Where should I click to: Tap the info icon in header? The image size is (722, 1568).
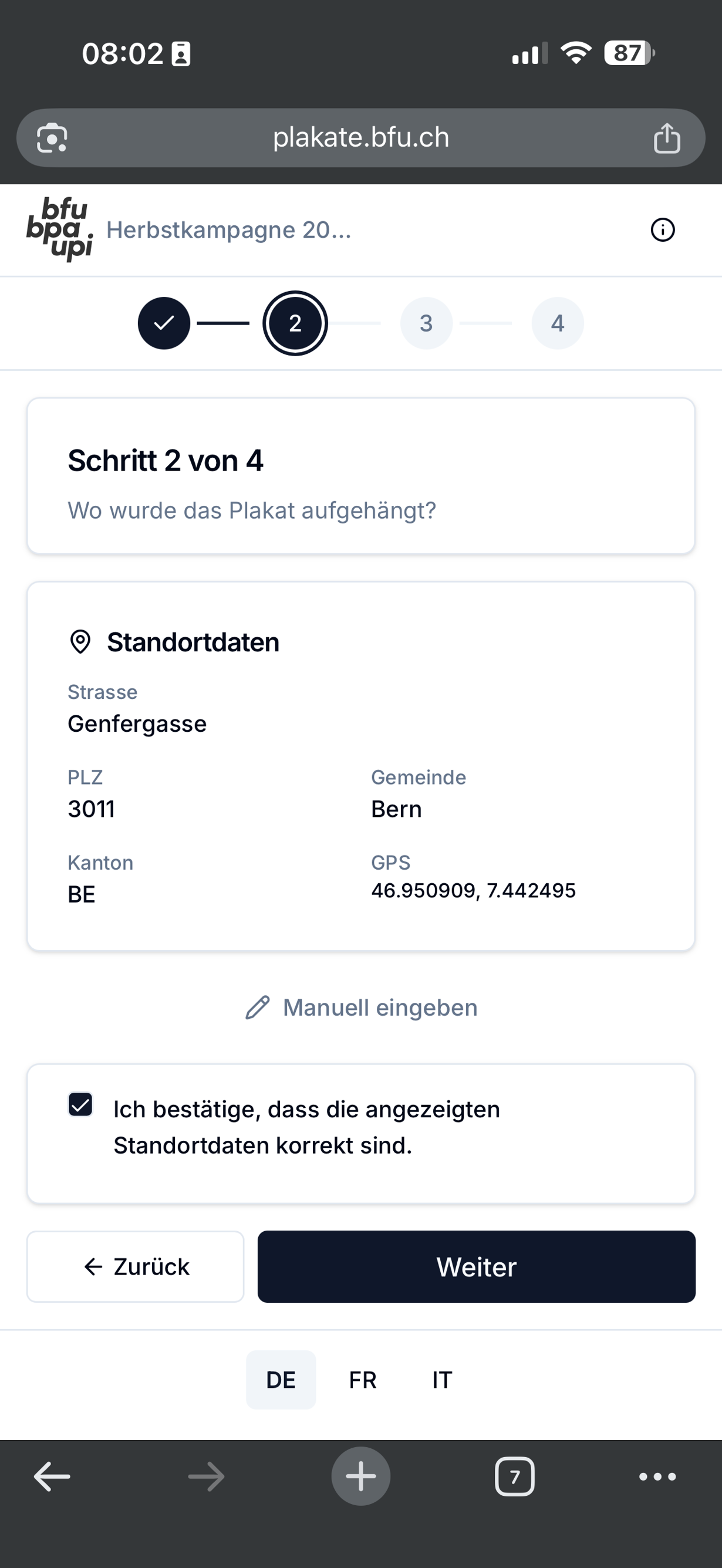point(662,230)
